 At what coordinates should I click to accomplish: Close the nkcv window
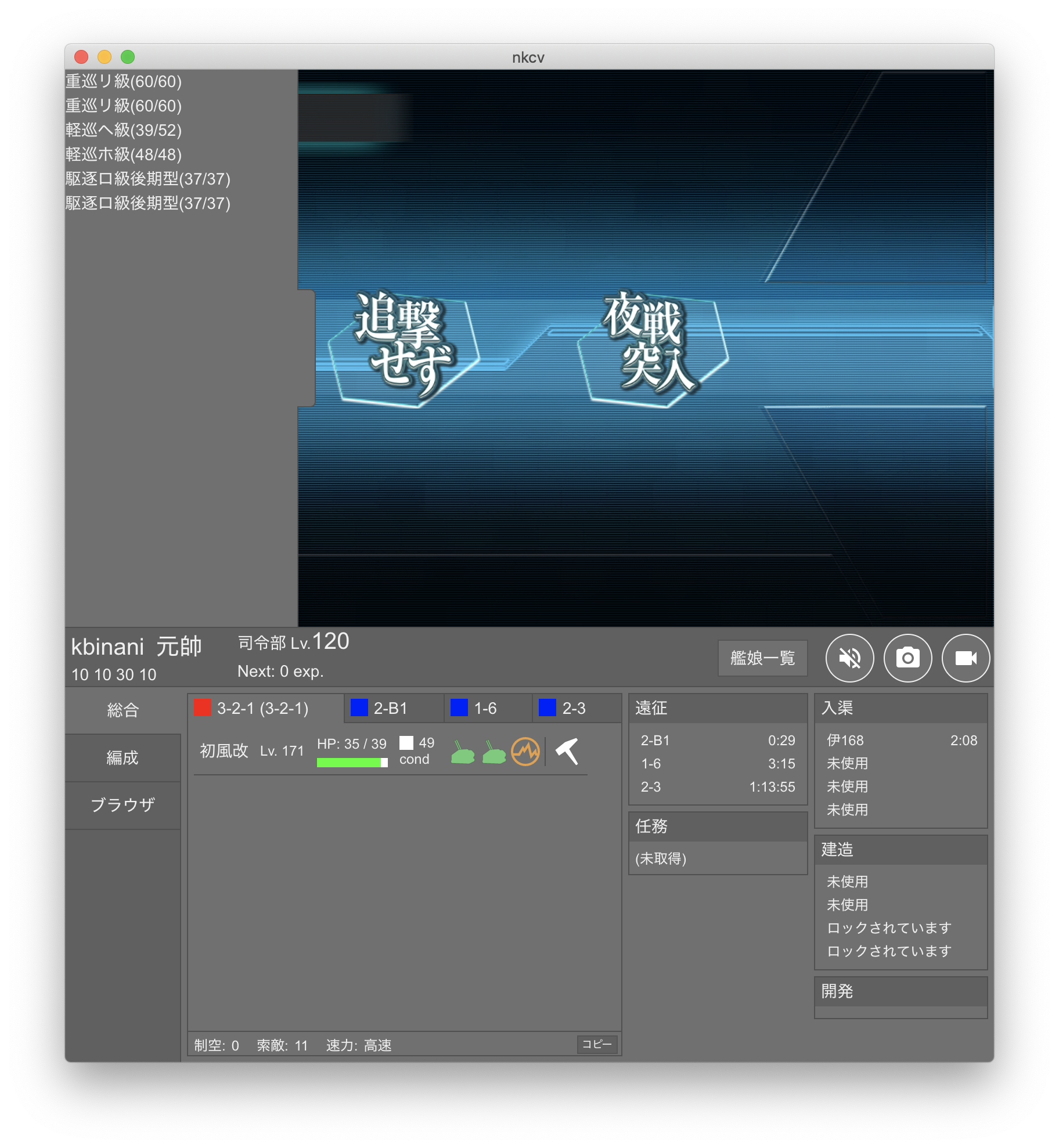(81, 57)
